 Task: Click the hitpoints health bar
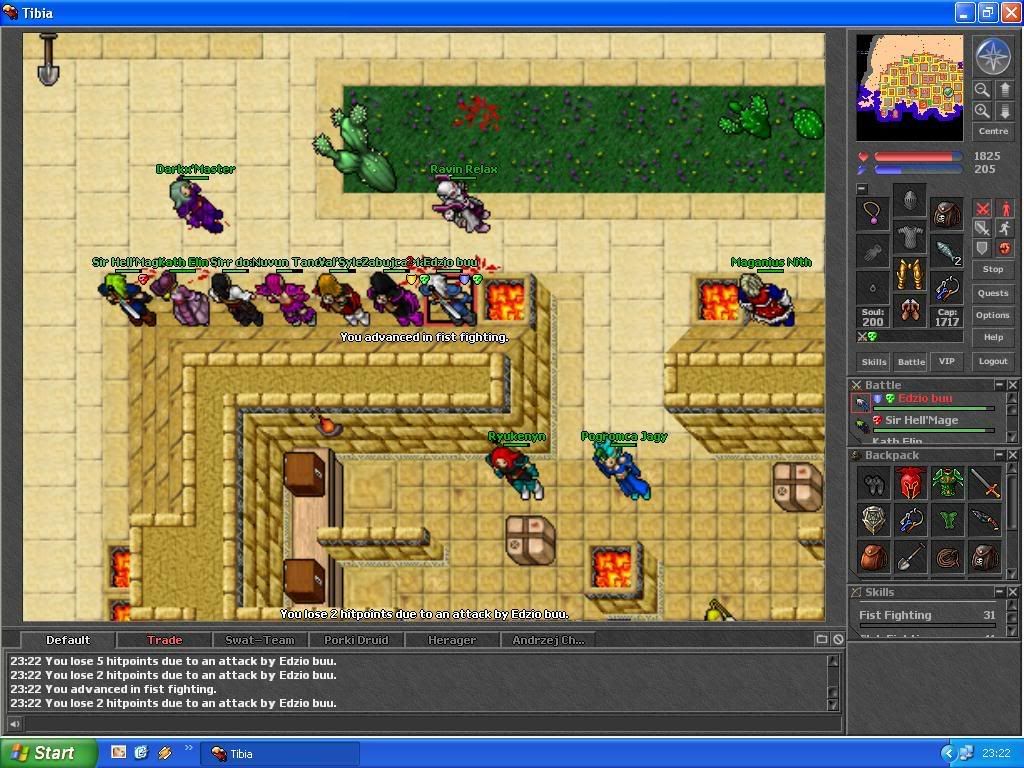coord(918,157)
